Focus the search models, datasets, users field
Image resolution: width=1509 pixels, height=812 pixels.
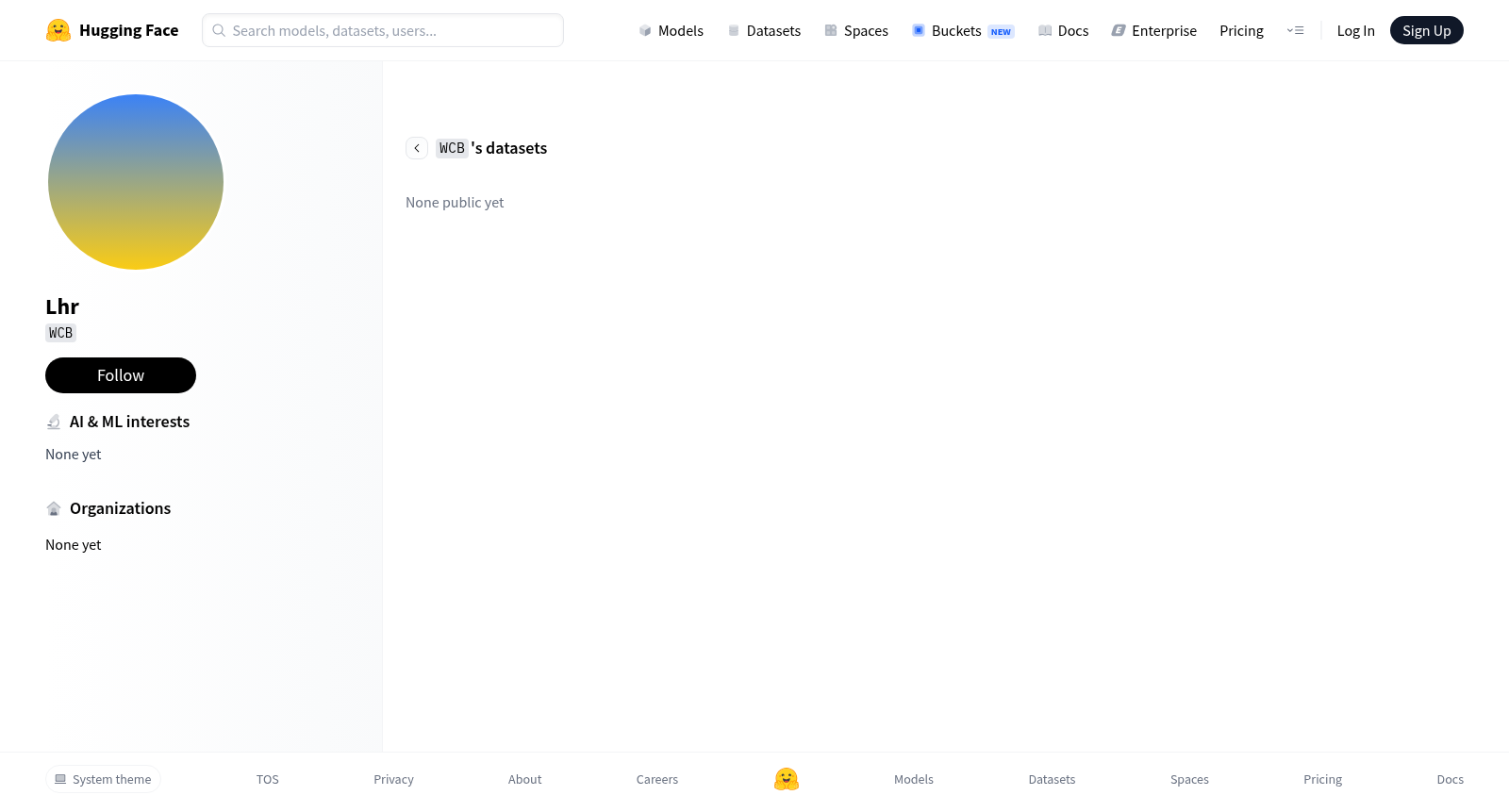[383, 30]
